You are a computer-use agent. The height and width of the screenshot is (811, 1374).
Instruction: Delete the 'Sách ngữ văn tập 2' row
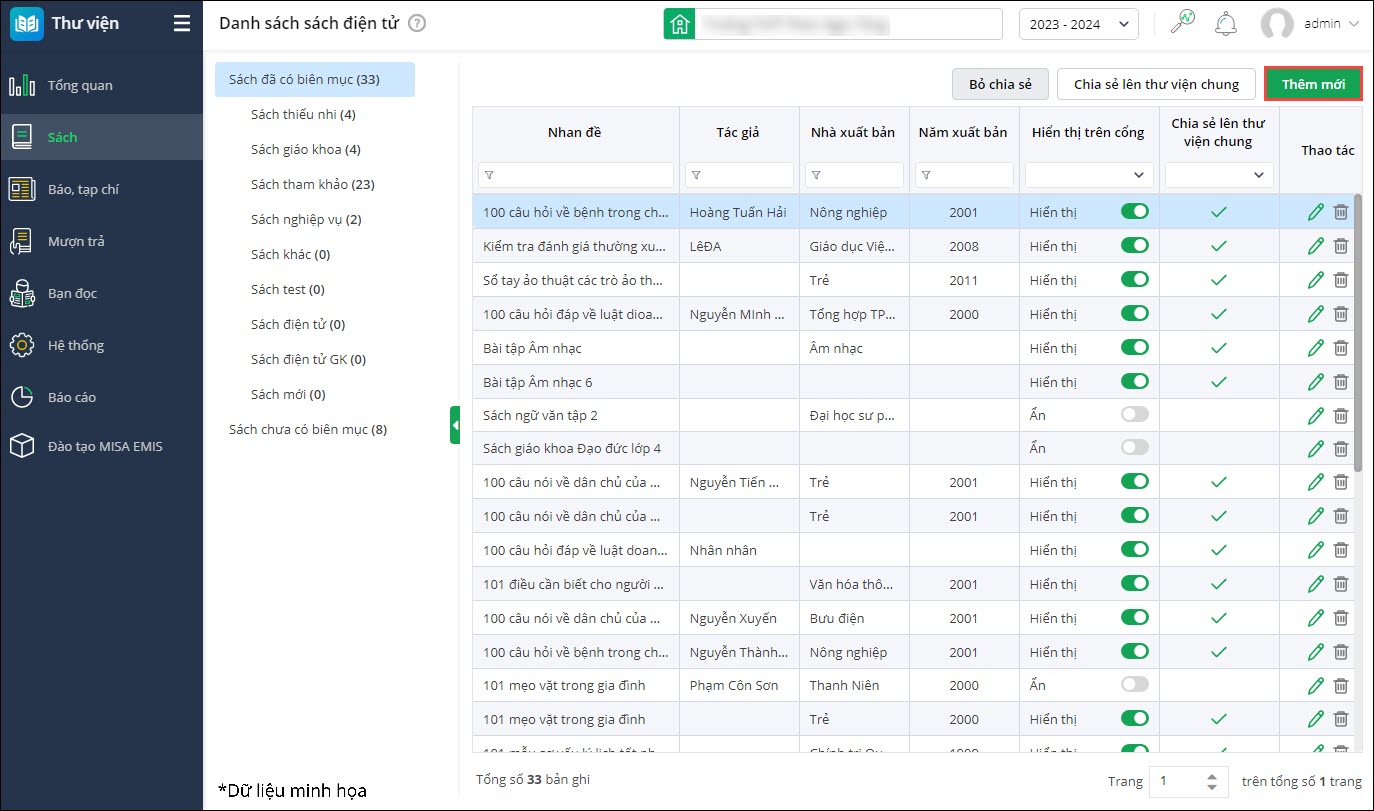(1341, 416)
